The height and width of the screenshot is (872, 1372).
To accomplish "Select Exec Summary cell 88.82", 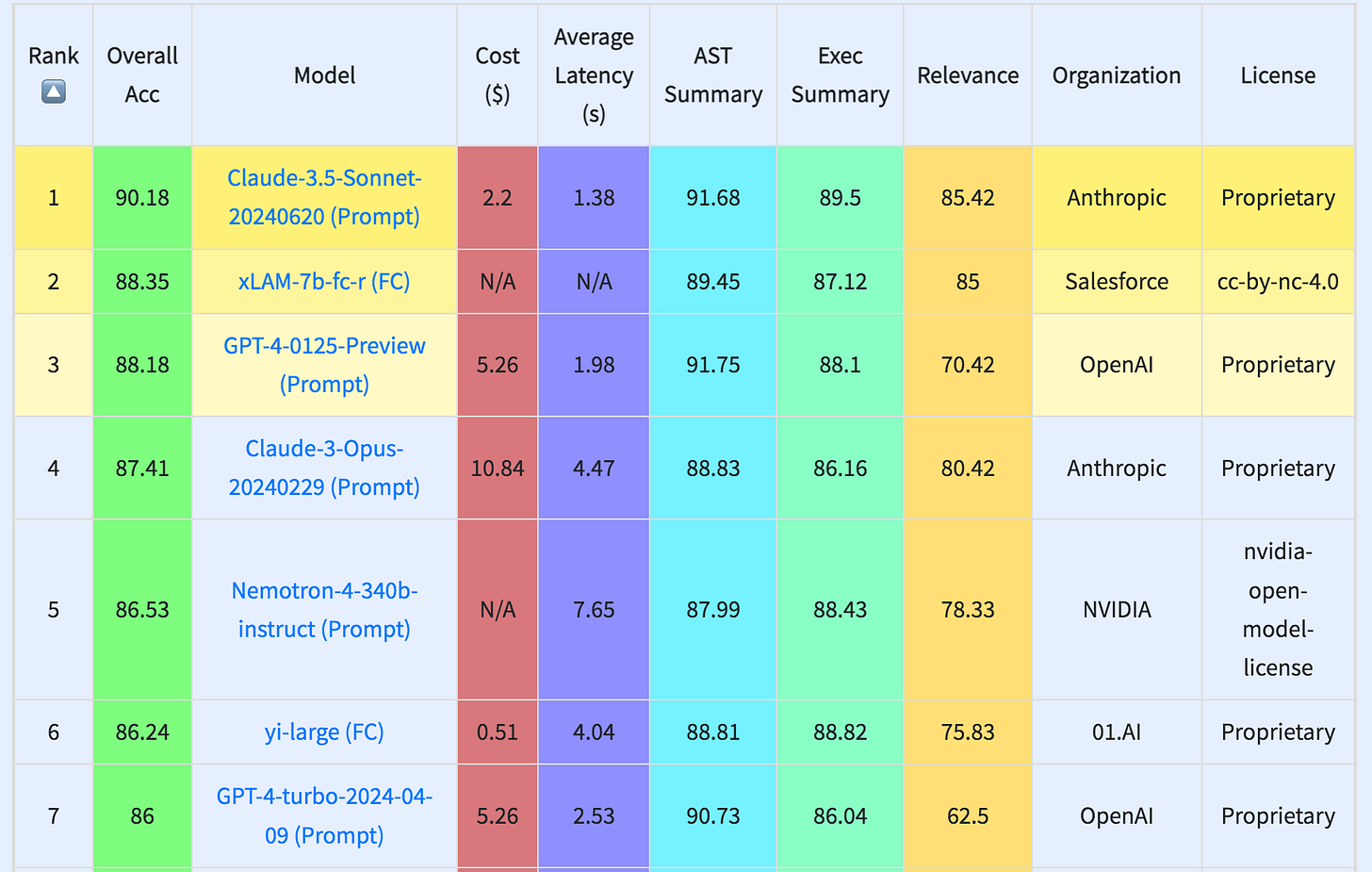I will 841,732.
